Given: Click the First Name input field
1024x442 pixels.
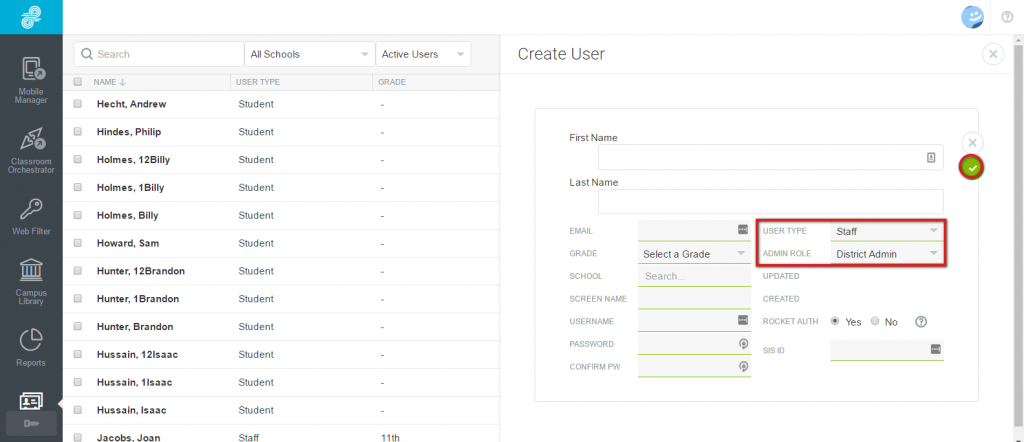Looking at the screenshot, I should point(771,157).
